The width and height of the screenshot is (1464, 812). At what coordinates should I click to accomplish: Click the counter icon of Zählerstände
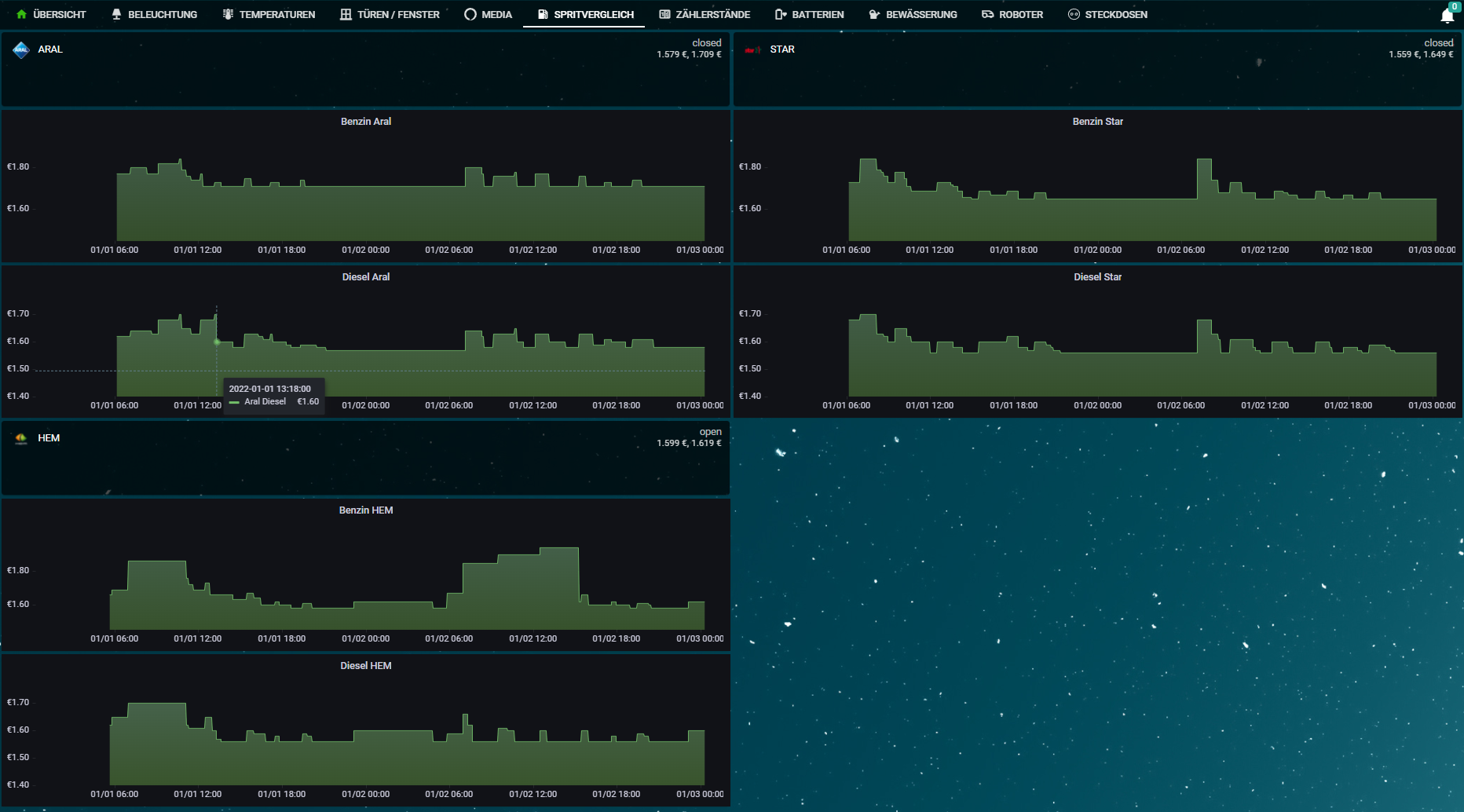pyautogui.click(x=664, y=14)
